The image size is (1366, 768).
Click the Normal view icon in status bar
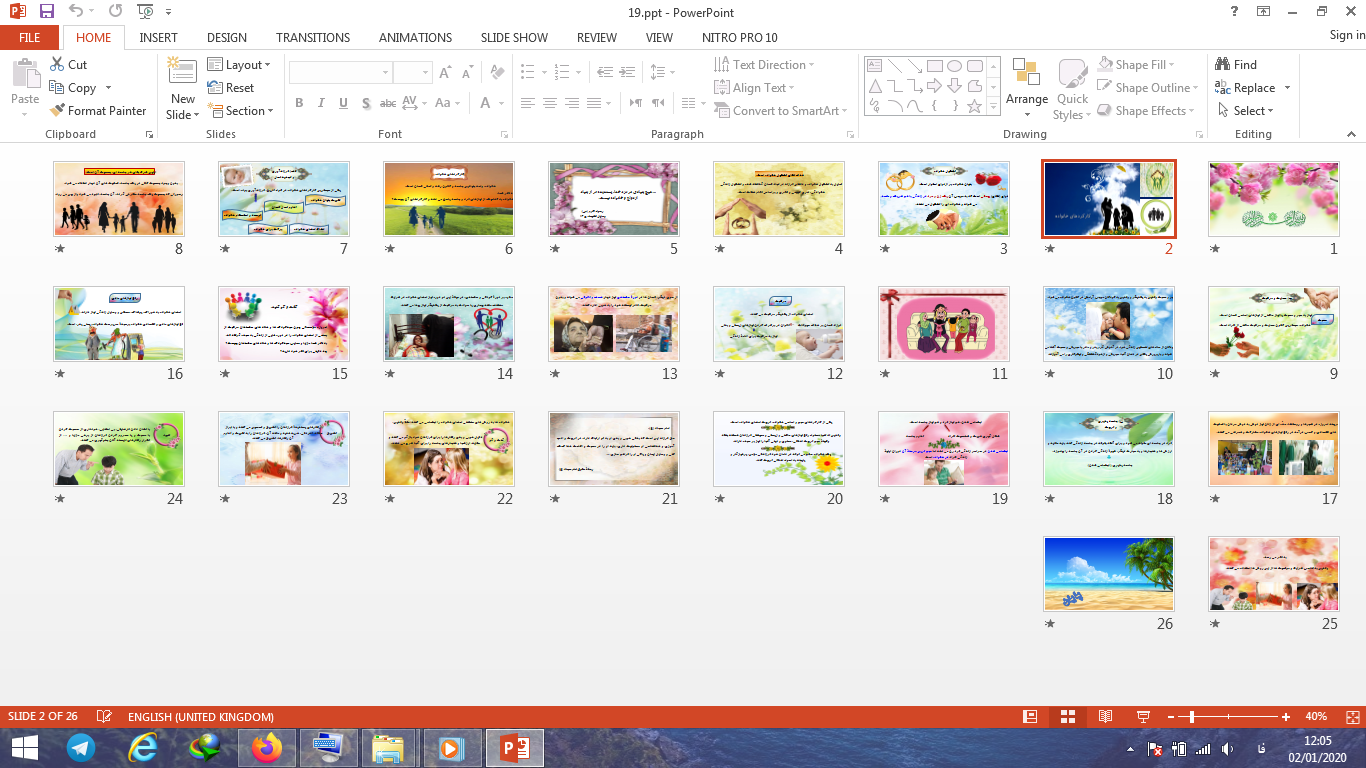tap(1030, 717)
